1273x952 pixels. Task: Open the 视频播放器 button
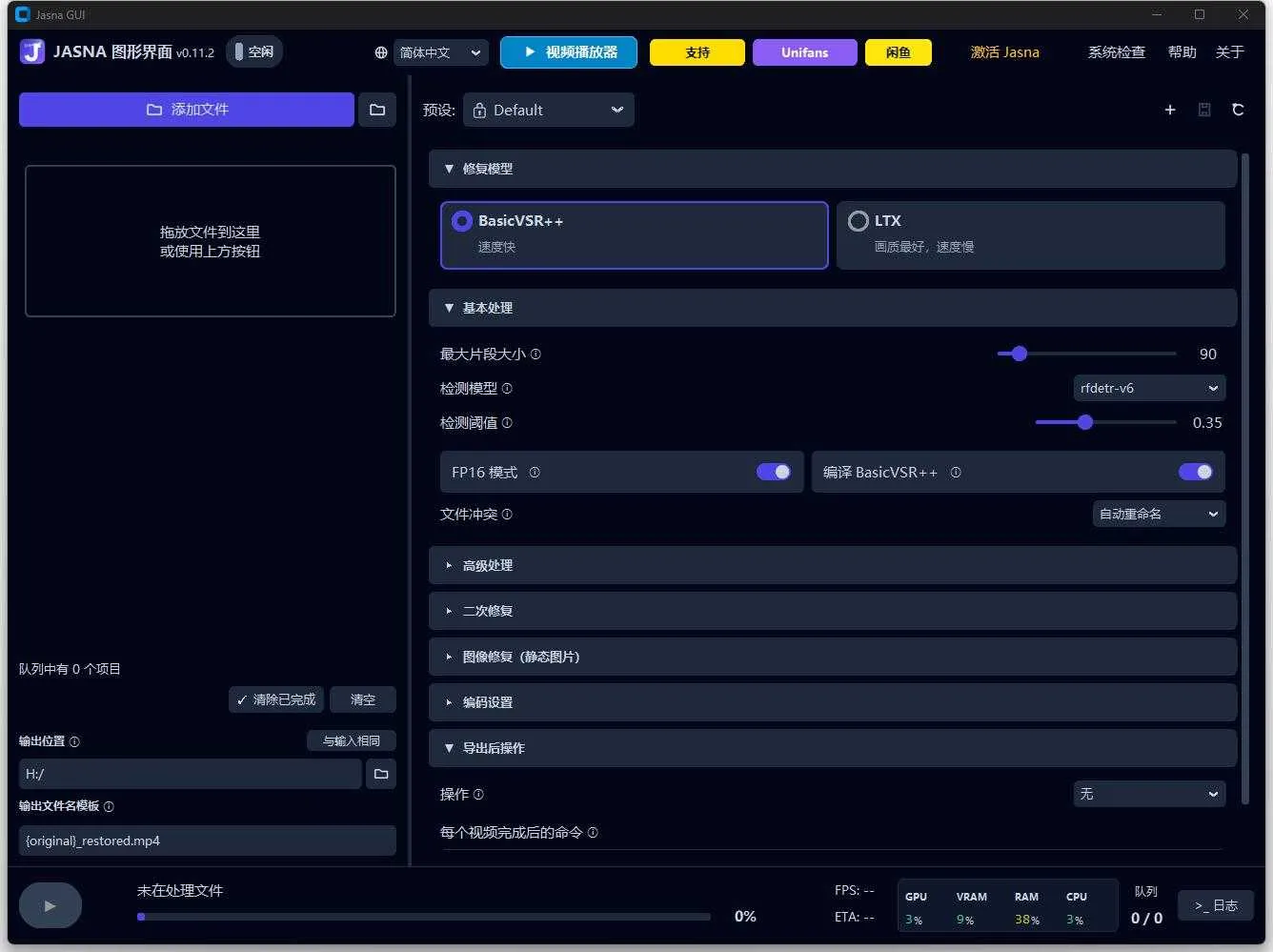[x=569, y=52]
